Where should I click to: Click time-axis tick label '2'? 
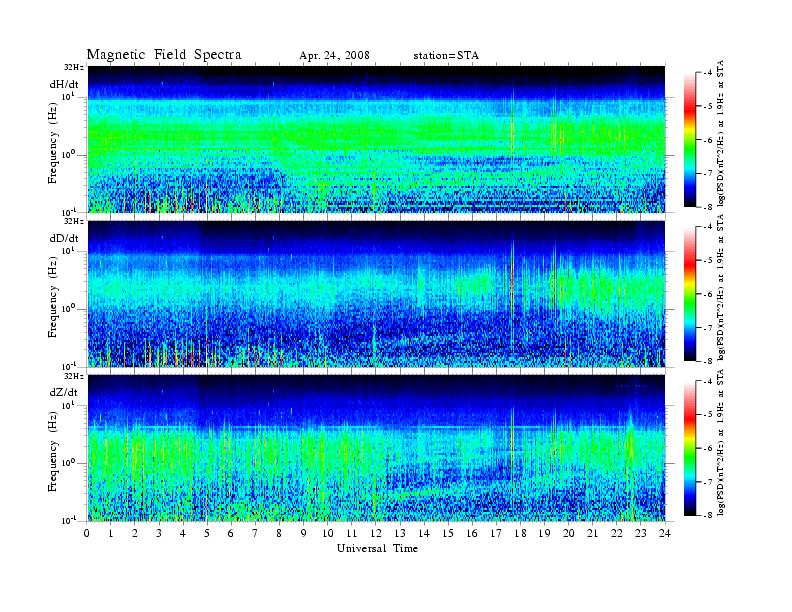coord(135,533)
